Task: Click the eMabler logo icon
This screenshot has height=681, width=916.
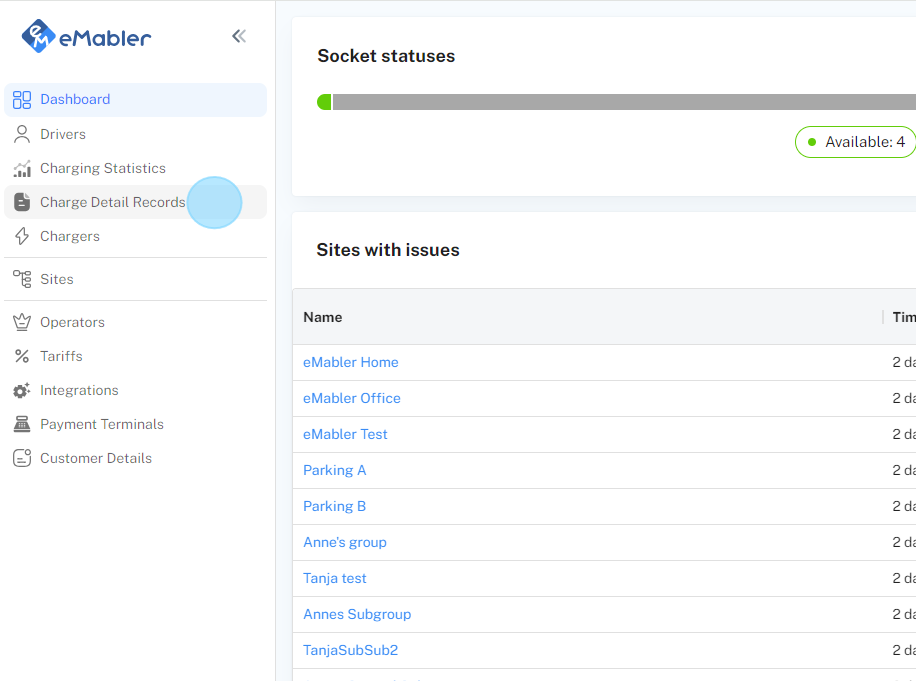Action: click(x=39, y=37)
